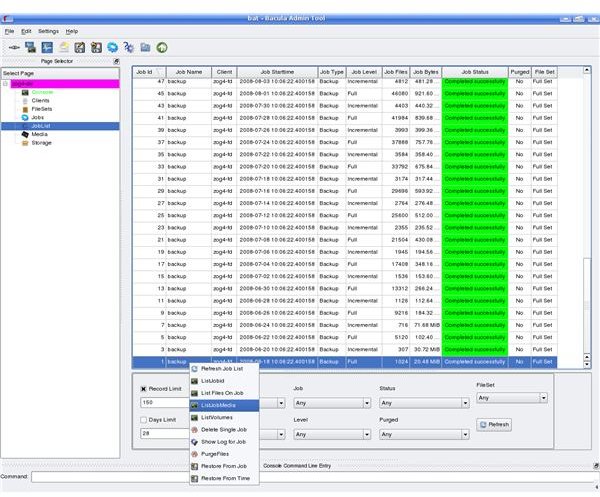
Task: Click the Restore From Time menu icon
Action: 194,478
